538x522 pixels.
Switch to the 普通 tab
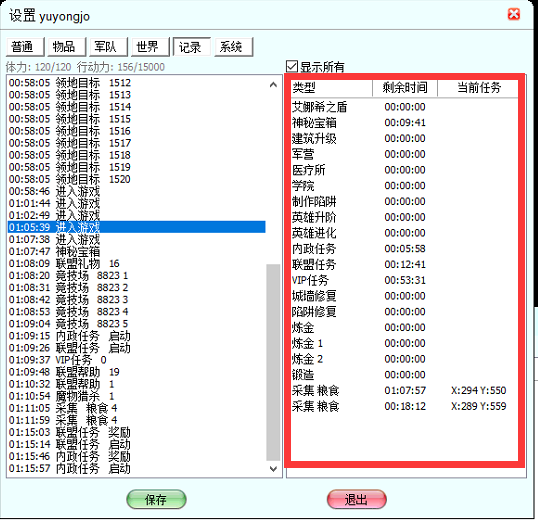[x=25, y=47]
